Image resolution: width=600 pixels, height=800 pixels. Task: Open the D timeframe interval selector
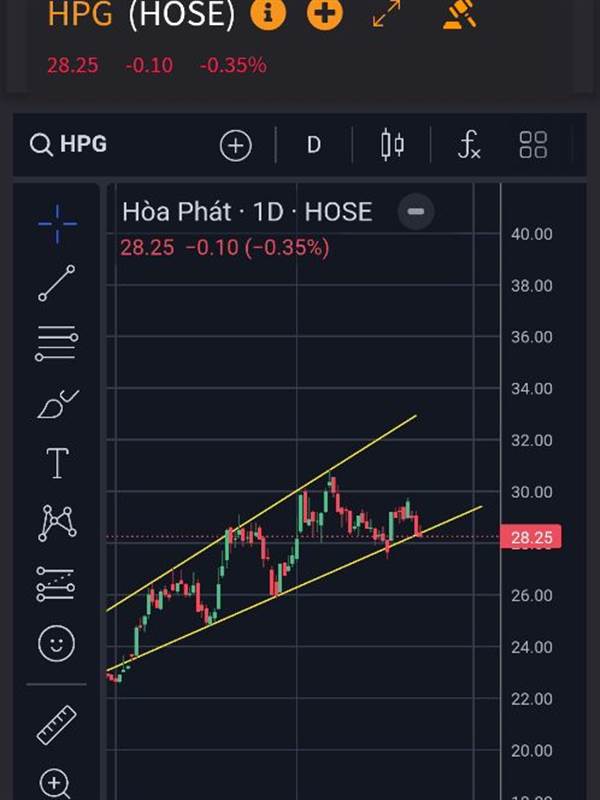pos(313,145)
